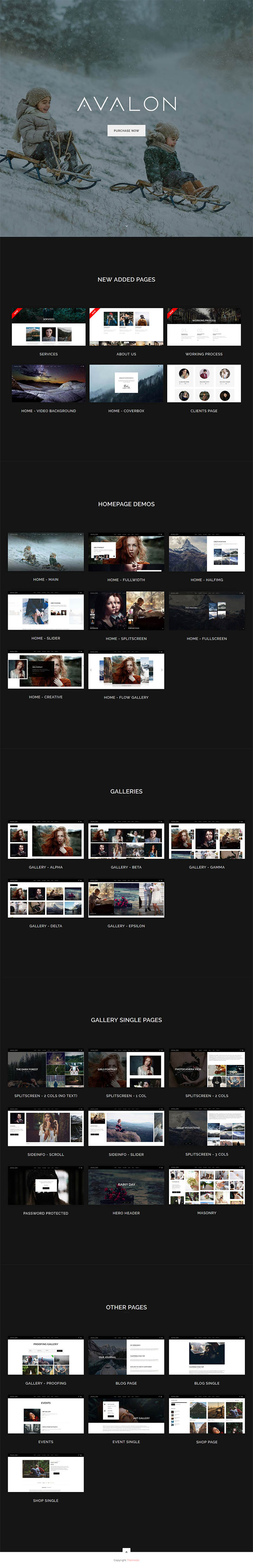Click the AVALON logo in hero

(x=126, y=104)
